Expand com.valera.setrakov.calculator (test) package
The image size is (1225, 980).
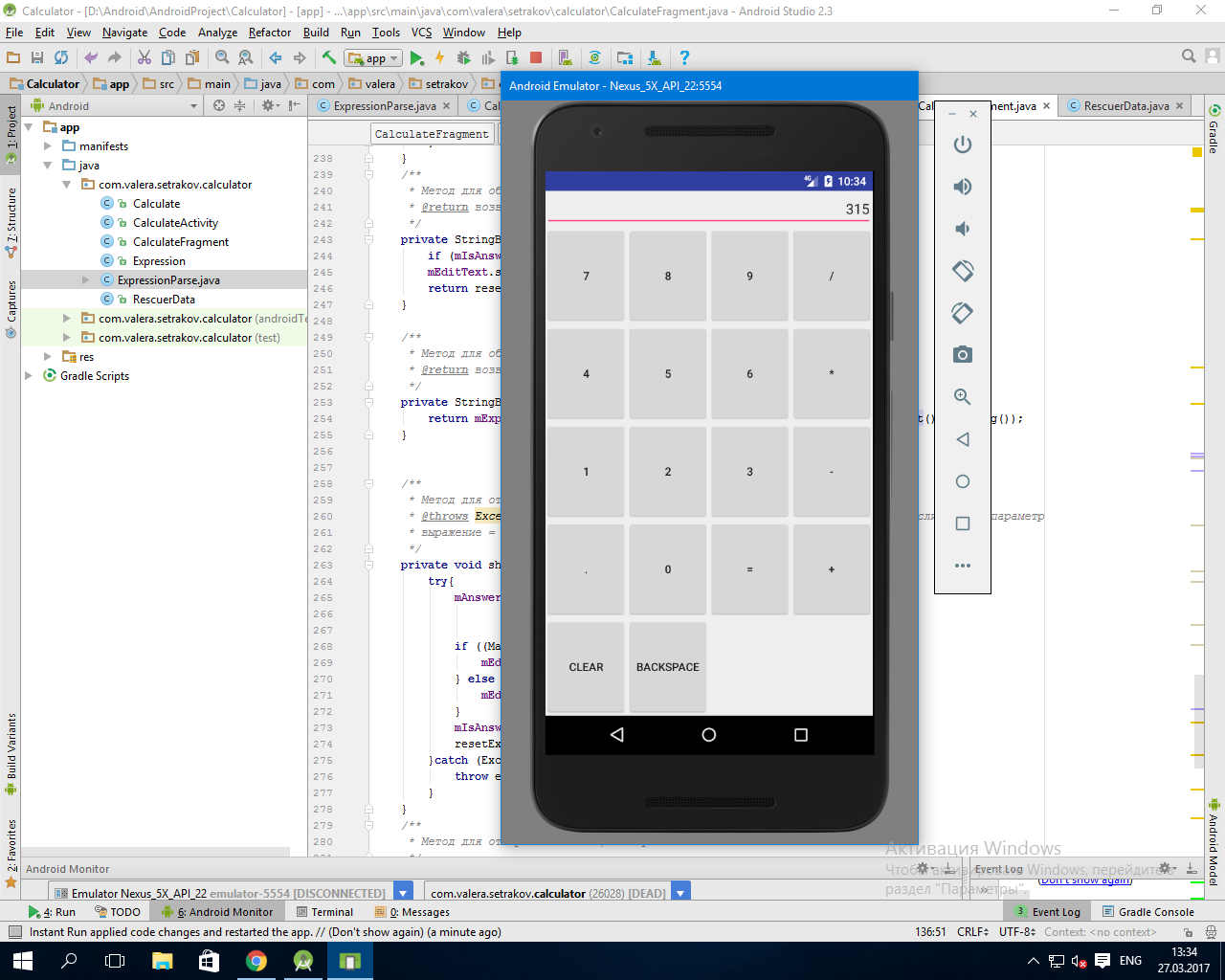[x=67, y=338]
